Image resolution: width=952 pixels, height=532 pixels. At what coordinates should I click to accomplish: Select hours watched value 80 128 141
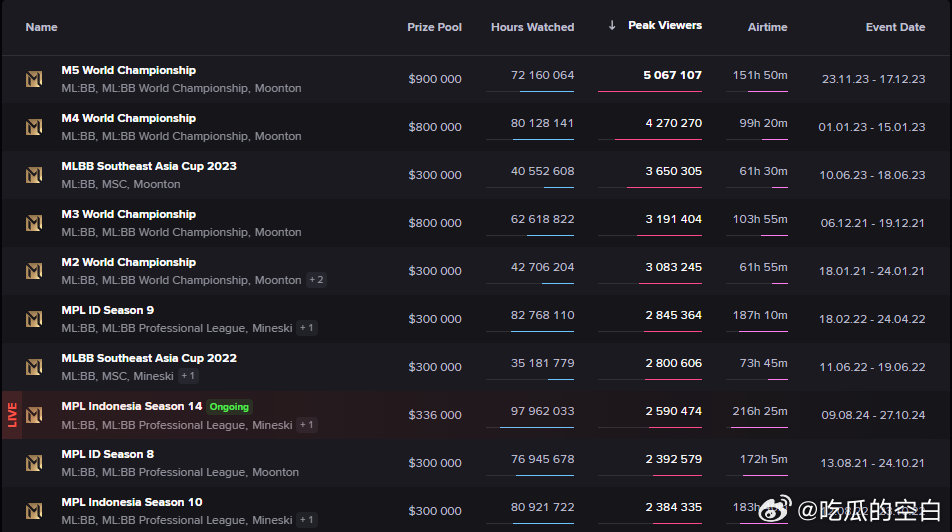[x=542, y=123]
